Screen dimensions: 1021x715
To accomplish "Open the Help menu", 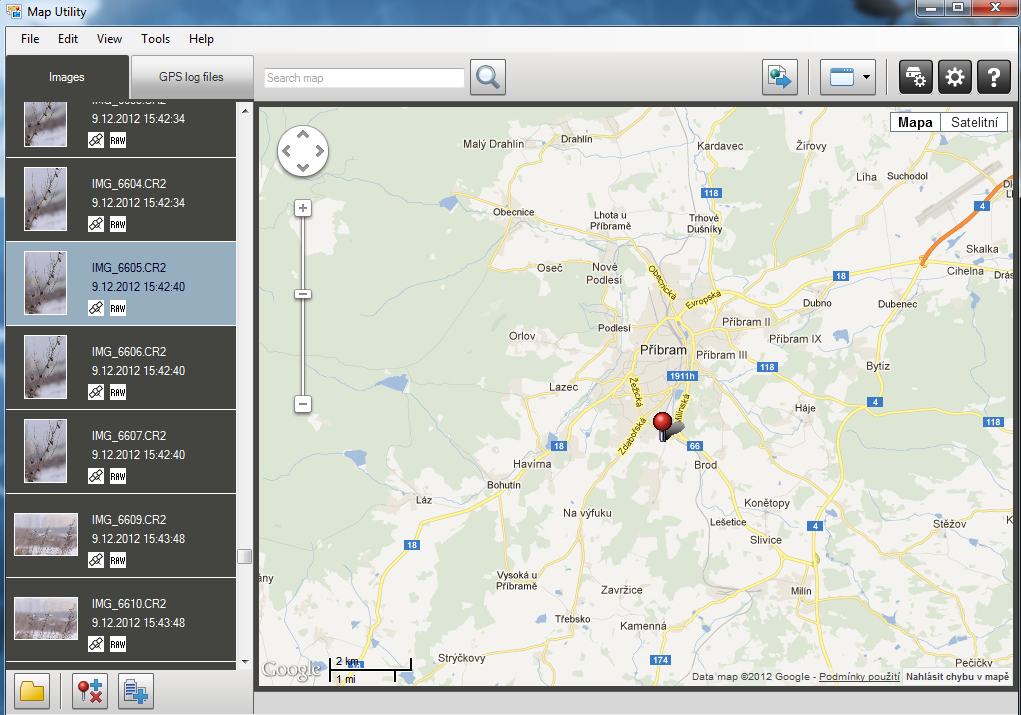I will (201, 39).
